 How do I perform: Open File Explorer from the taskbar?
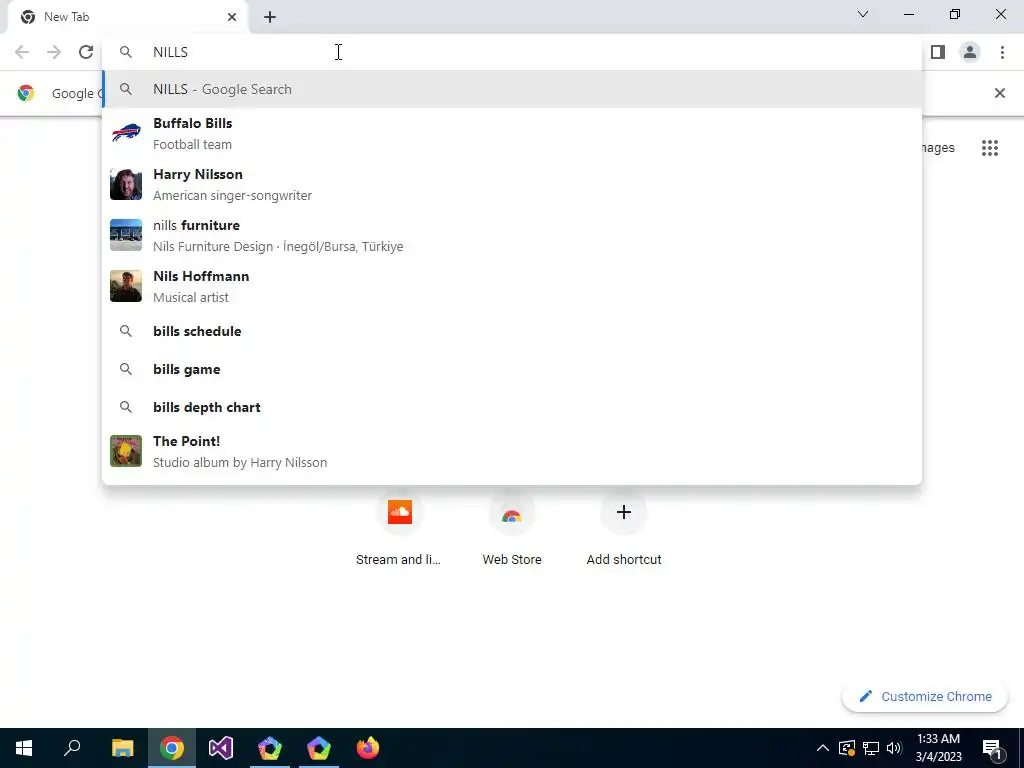tap(123, 748)
